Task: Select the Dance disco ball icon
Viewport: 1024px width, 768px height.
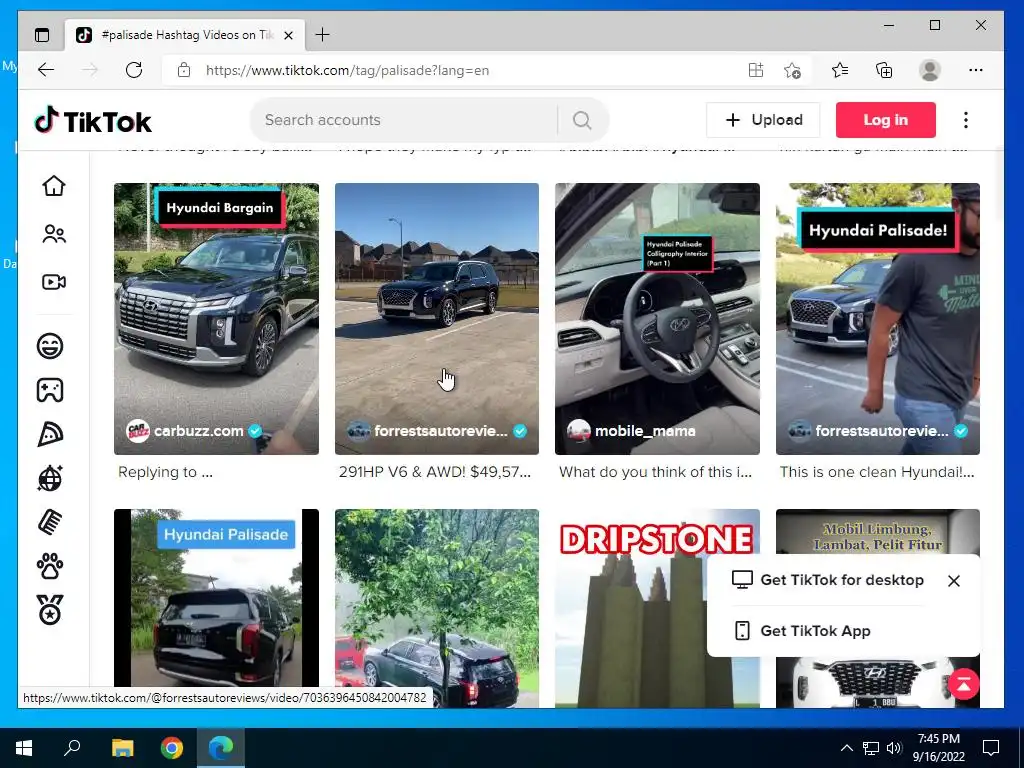Action: point(50,478)
